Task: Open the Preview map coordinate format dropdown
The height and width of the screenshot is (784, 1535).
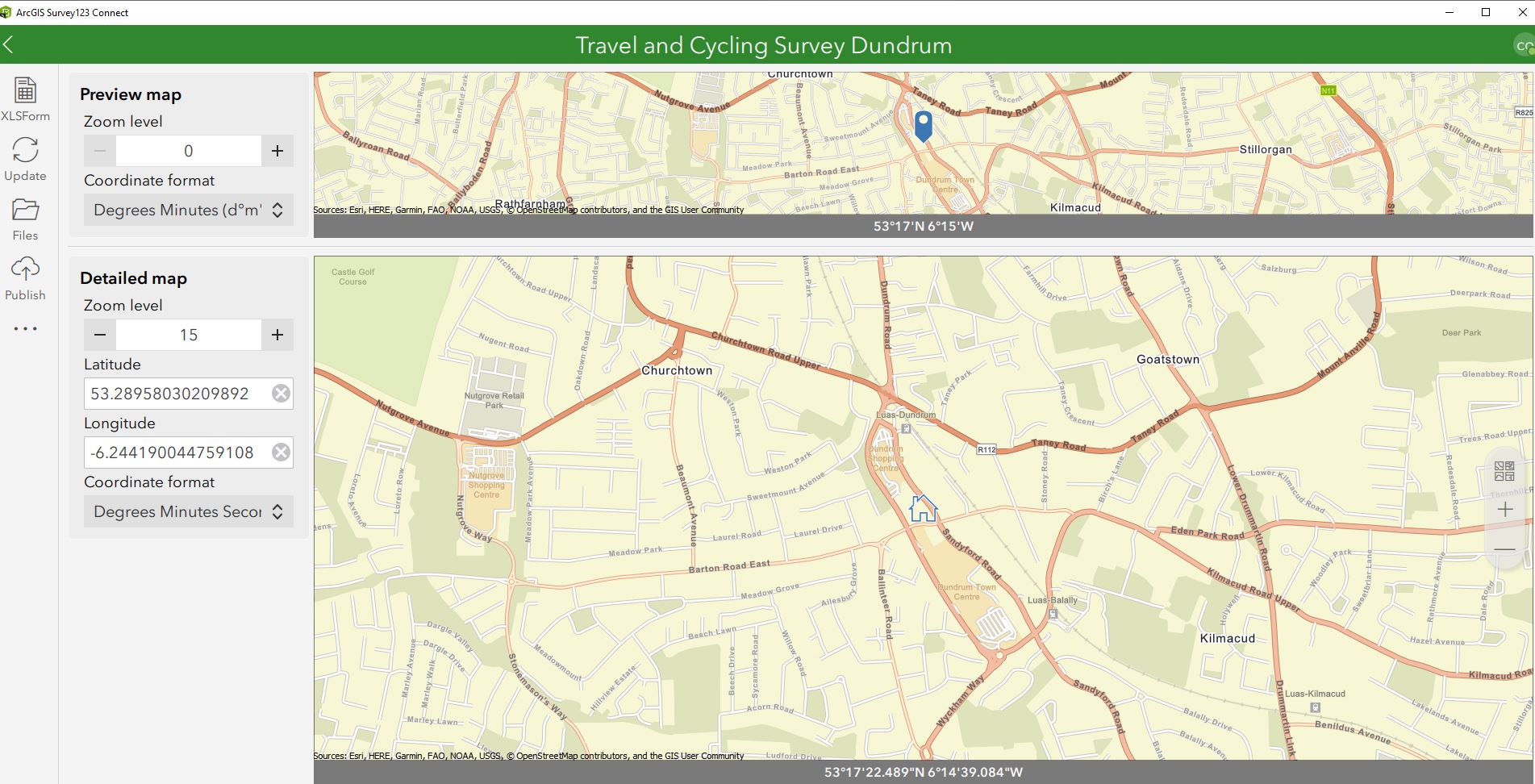Action: pyautogui.click(x=187, y=210)
